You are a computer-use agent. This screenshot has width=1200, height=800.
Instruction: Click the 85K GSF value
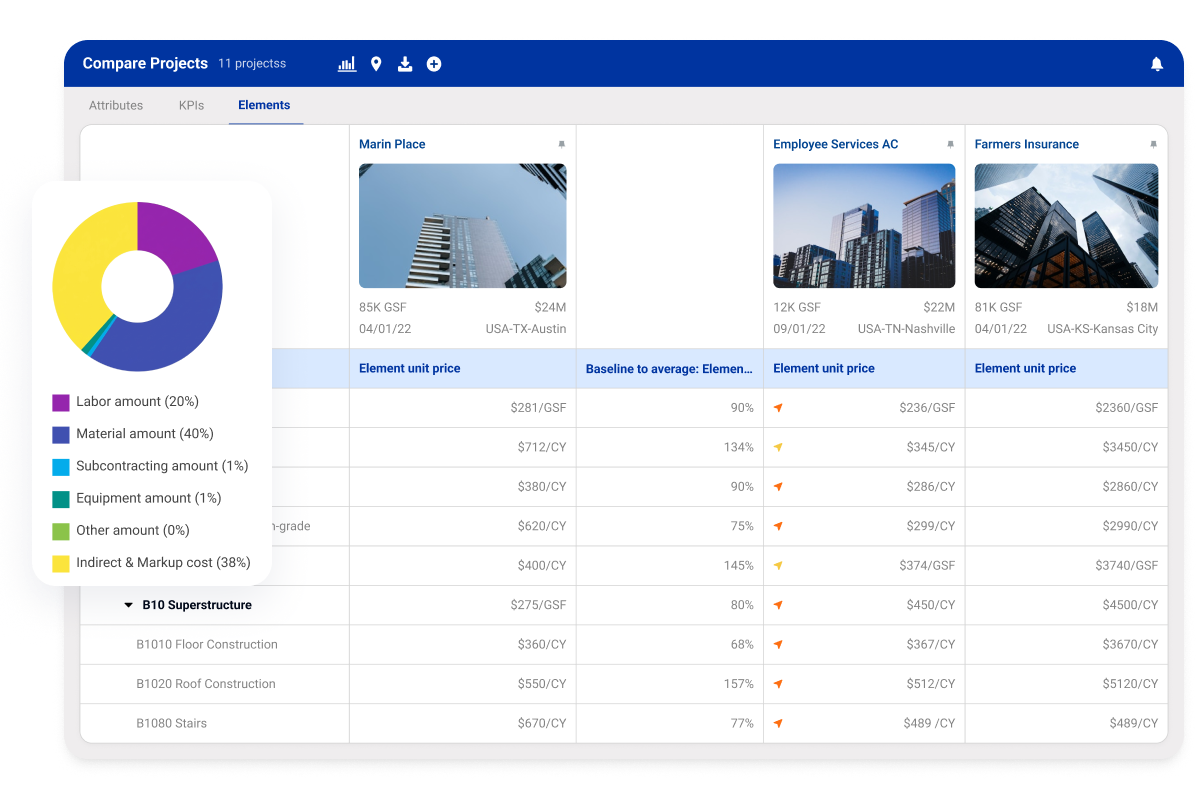(x=383, y=308)
